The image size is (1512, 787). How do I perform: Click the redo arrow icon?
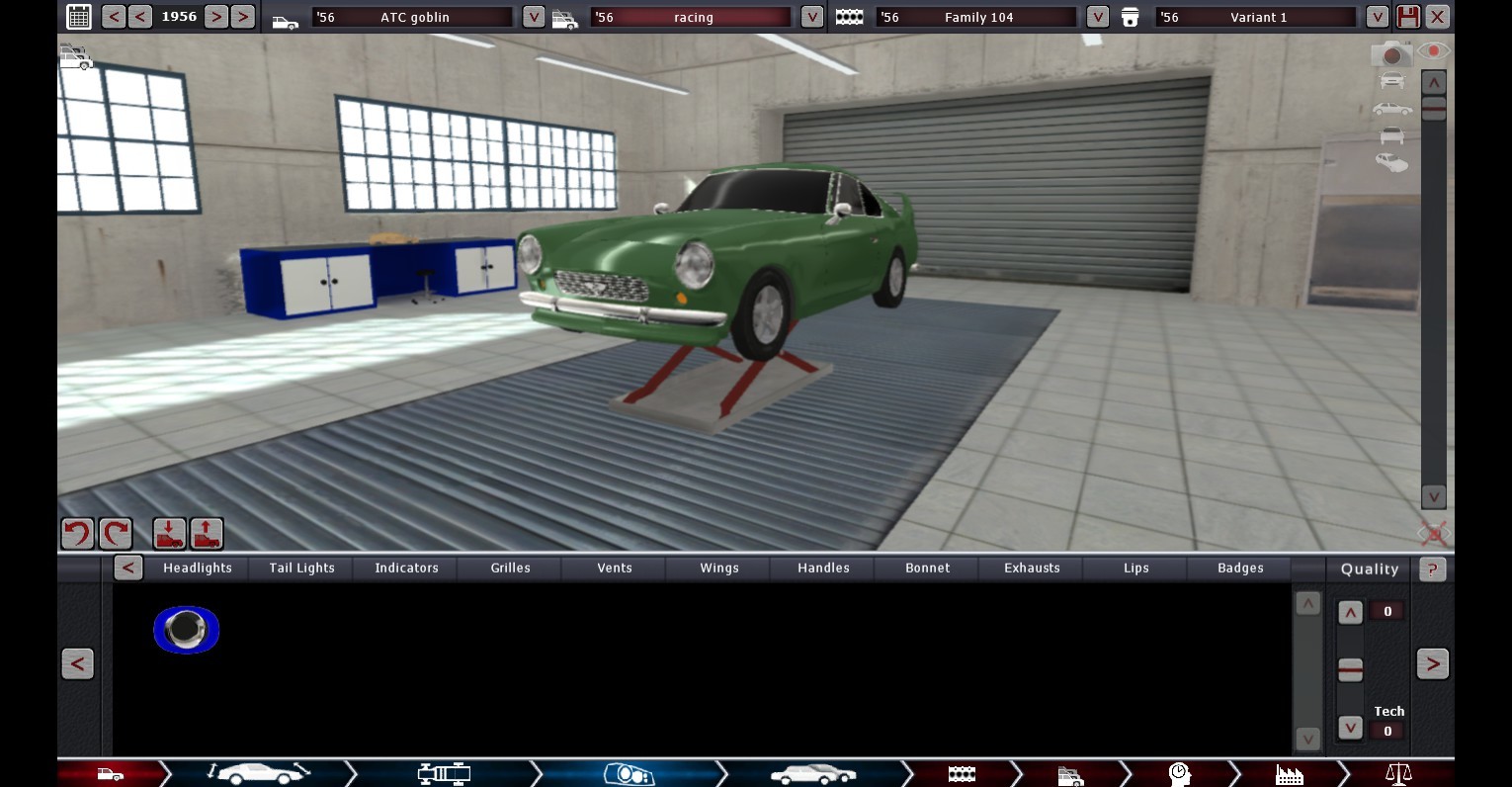coord(116,534)
